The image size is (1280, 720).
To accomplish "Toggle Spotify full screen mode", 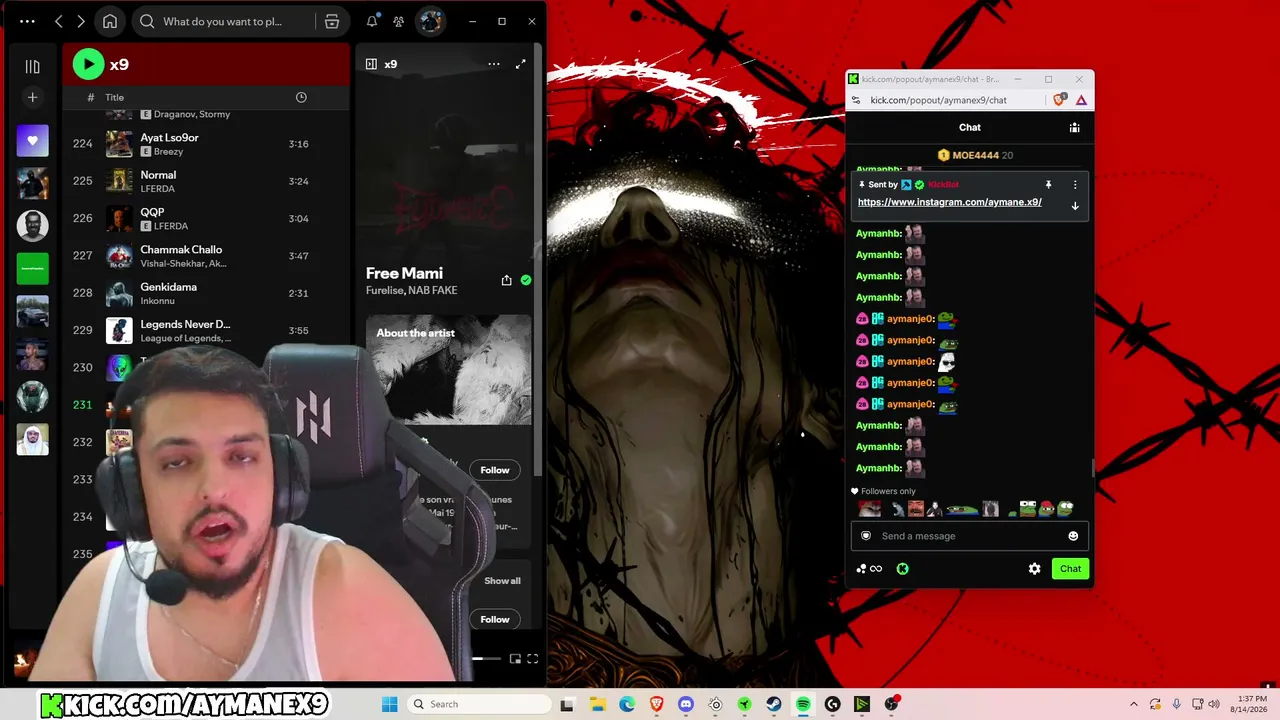I will pyautogui.click(x=533, y=658).
